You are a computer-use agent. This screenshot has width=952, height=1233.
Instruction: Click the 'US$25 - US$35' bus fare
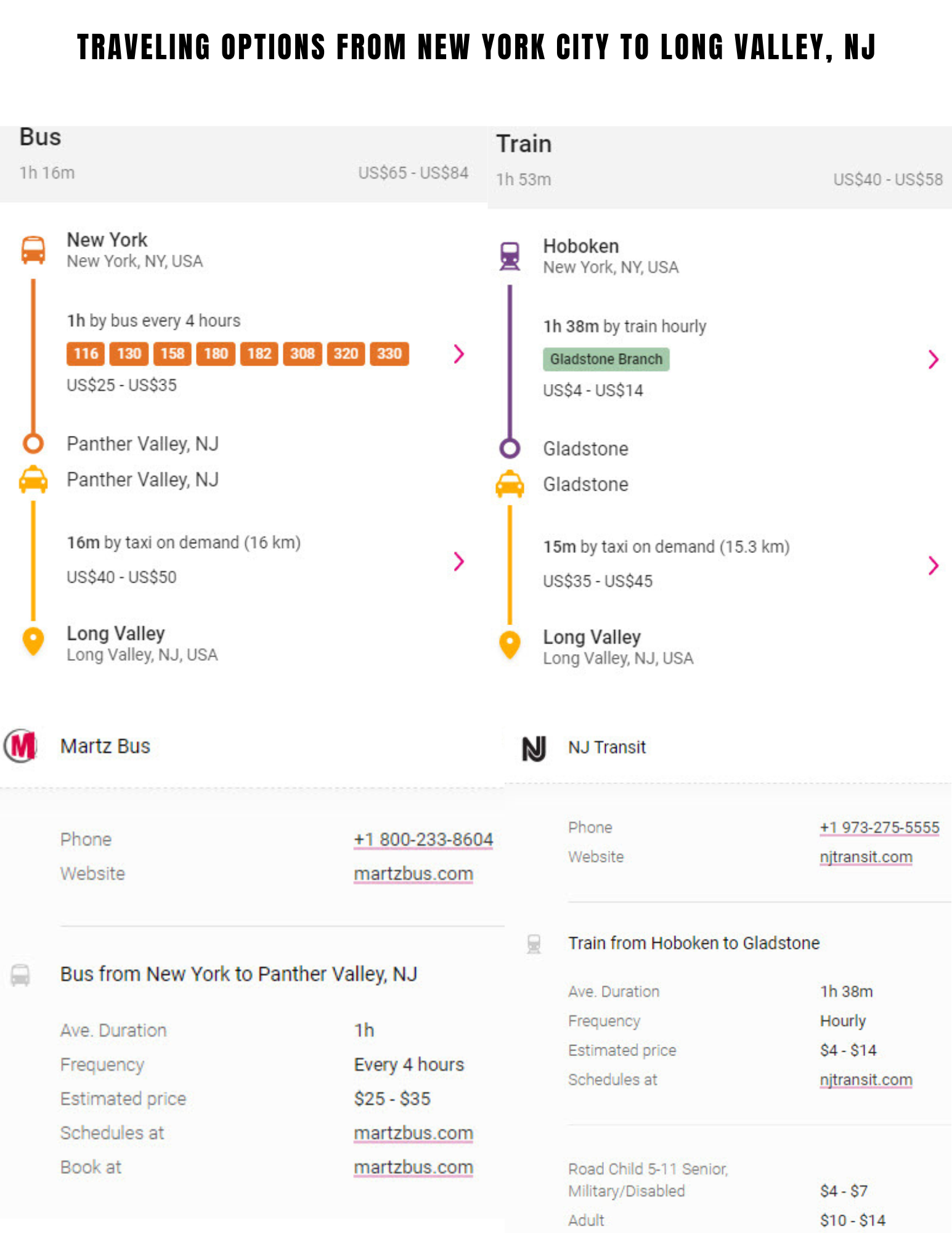pyautogui.click(x=121, y=385)
